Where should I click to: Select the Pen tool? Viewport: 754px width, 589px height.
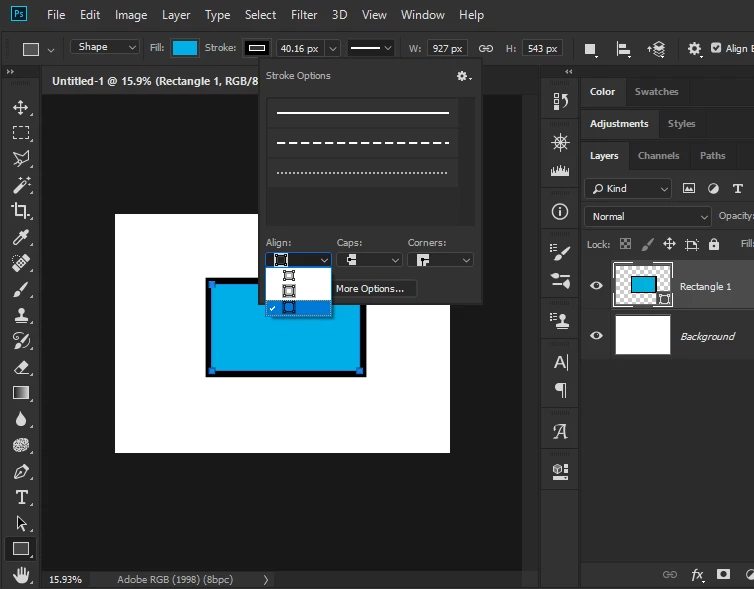[x=21, y=471]
